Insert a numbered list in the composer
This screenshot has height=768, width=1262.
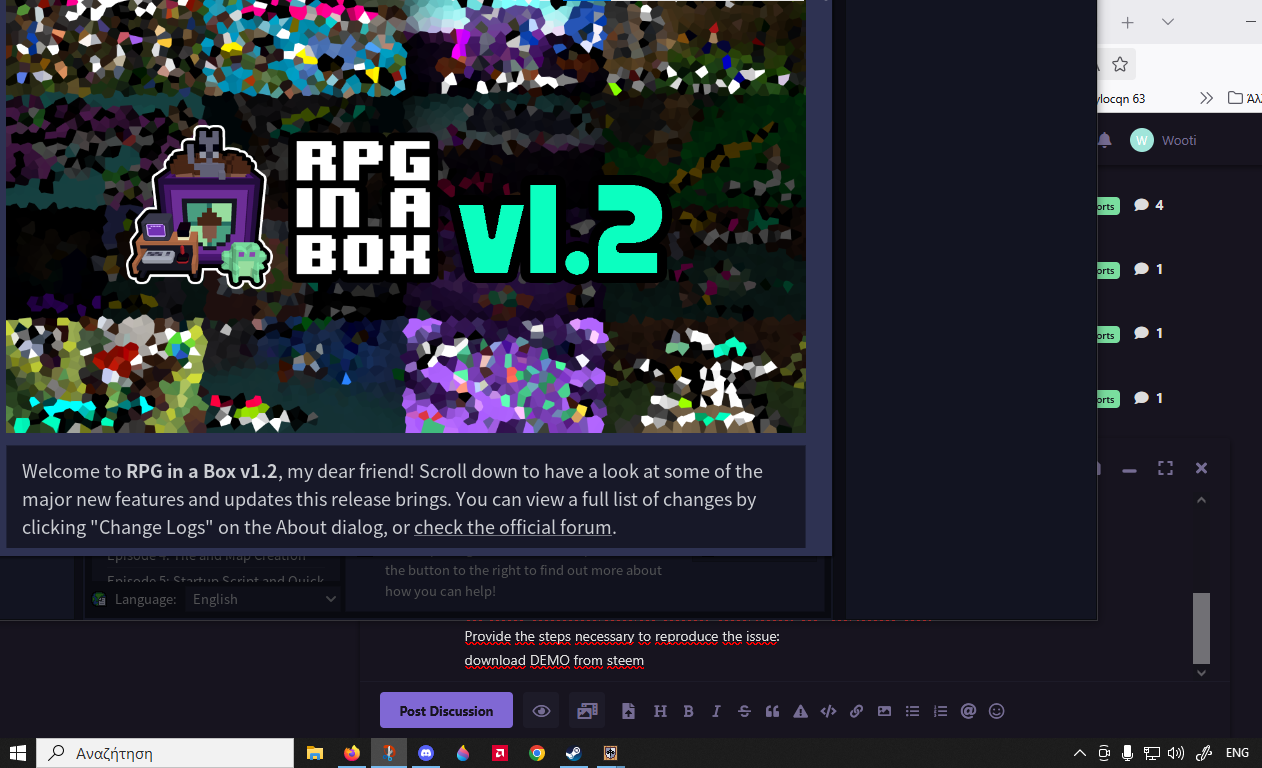(940, 711)
